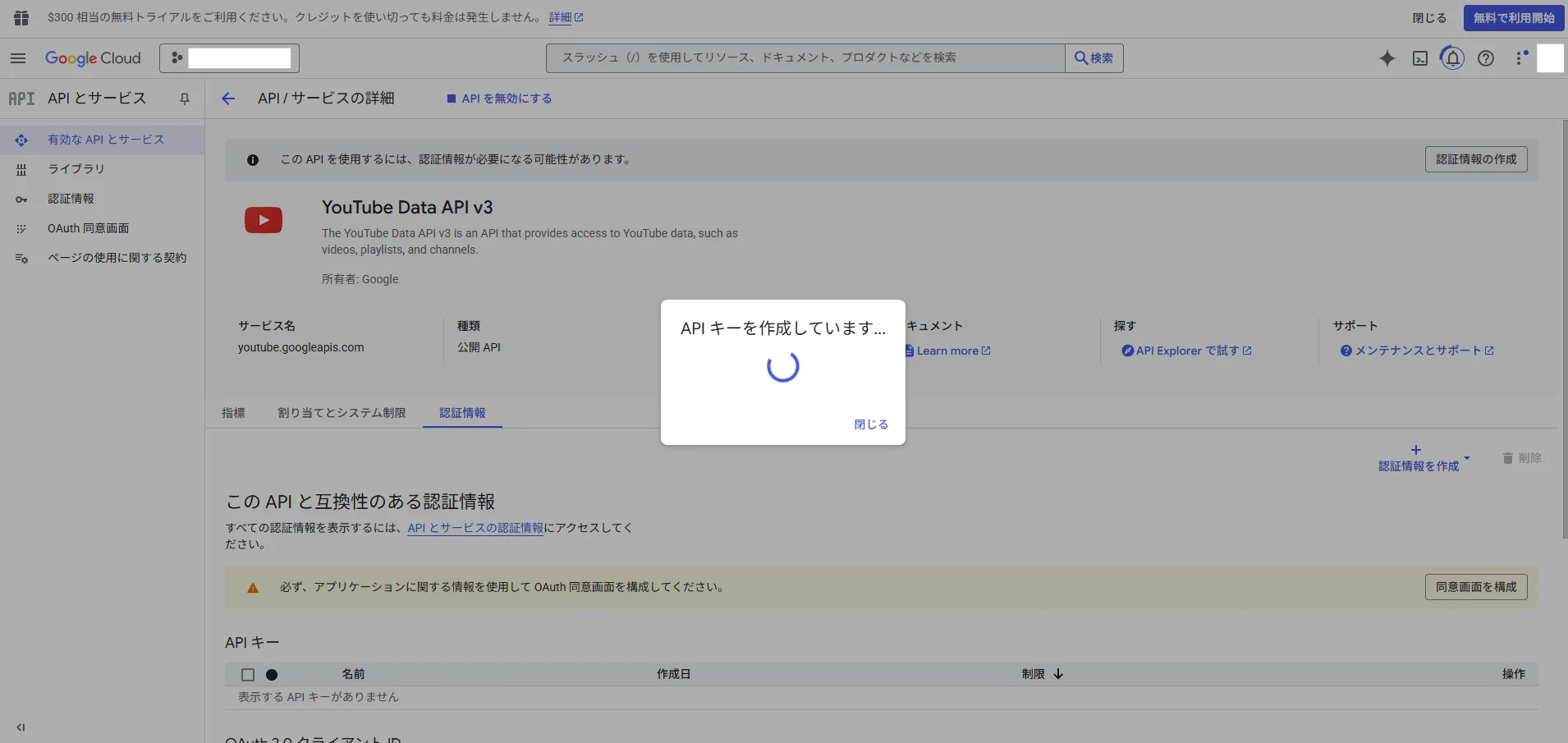This screenshot has width=1568, height=743.
Task: Click the page vertical scrollbar
Action: click(x=1565, y=328)
